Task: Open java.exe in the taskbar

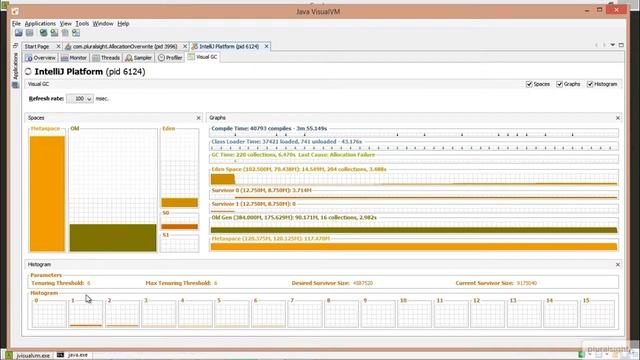Action: [72, 355]
